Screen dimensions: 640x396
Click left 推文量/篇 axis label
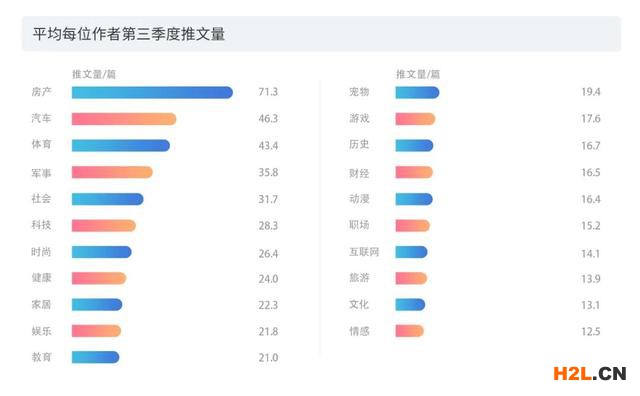(x=94, y=74)
